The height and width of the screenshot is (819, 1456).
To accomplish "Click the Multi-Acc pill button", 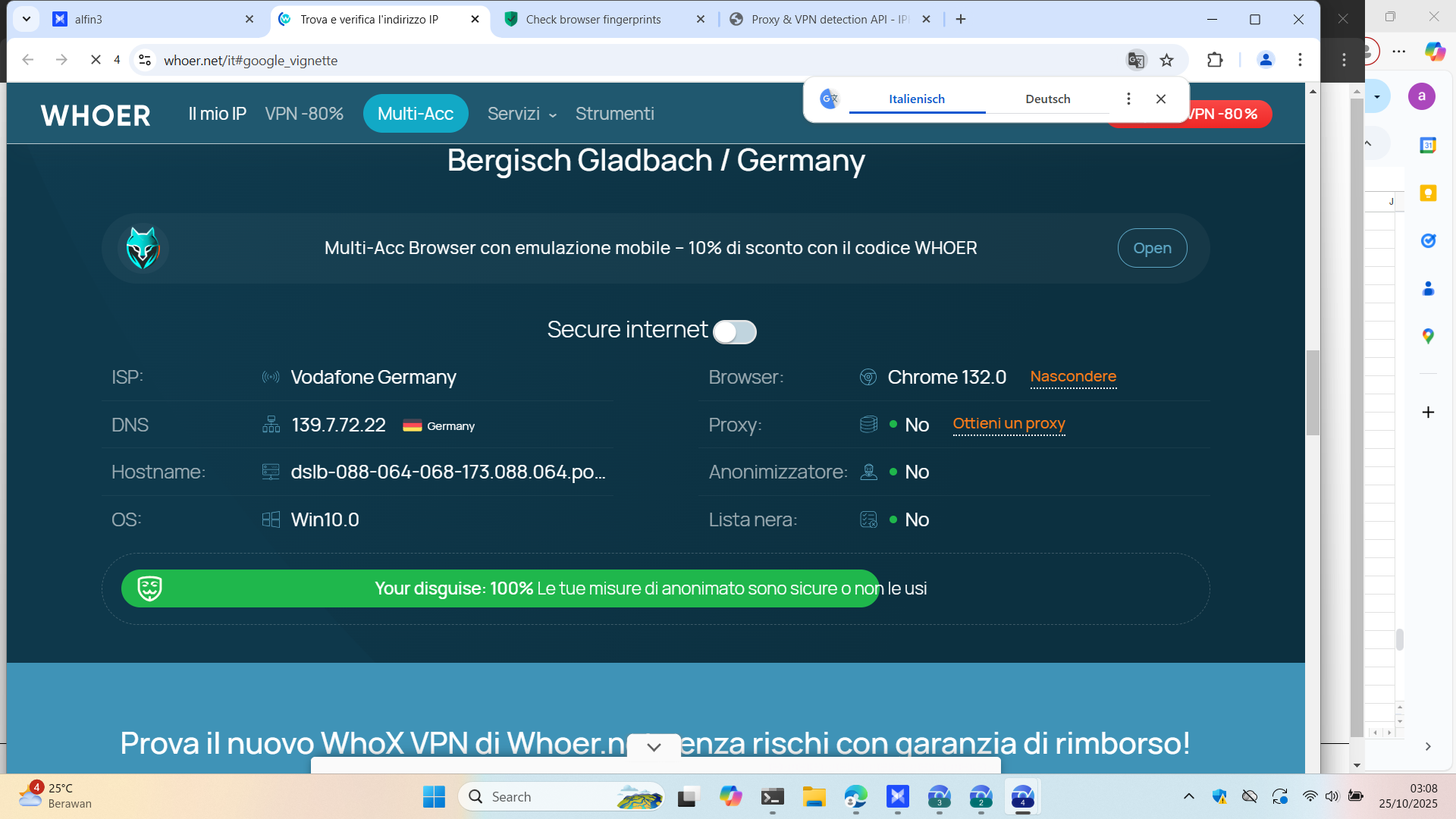I will click(416, 114).
